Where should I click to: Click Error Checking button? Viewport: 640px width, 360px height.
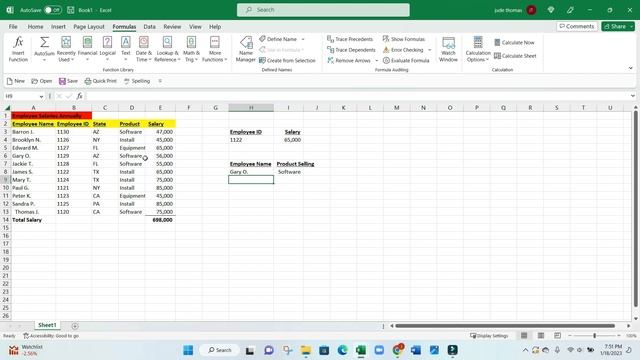pos(403,50)
